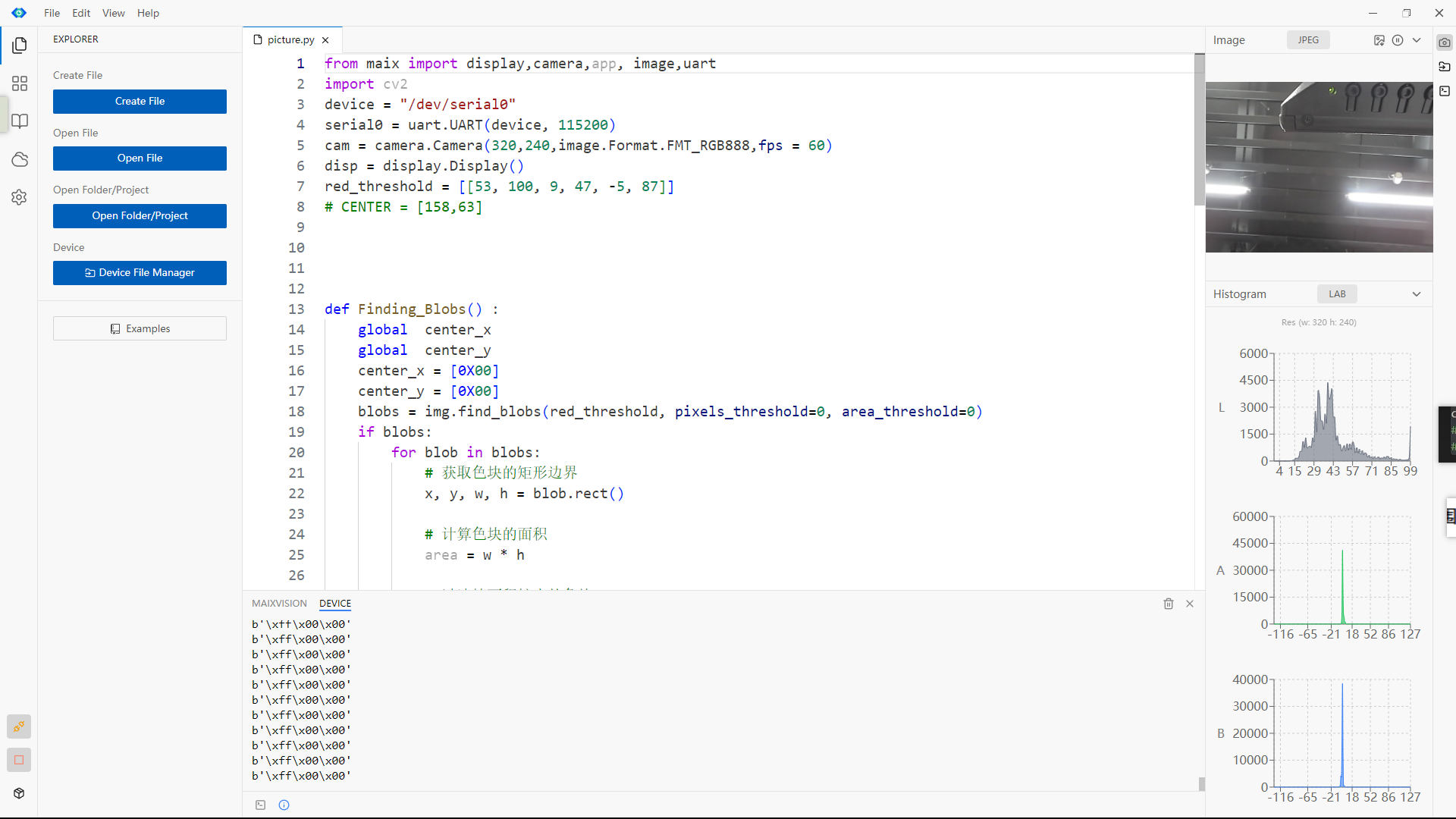Close the bottom log panel
Viewport: 1456px width, 819px height.
[x=1190, y=604]
